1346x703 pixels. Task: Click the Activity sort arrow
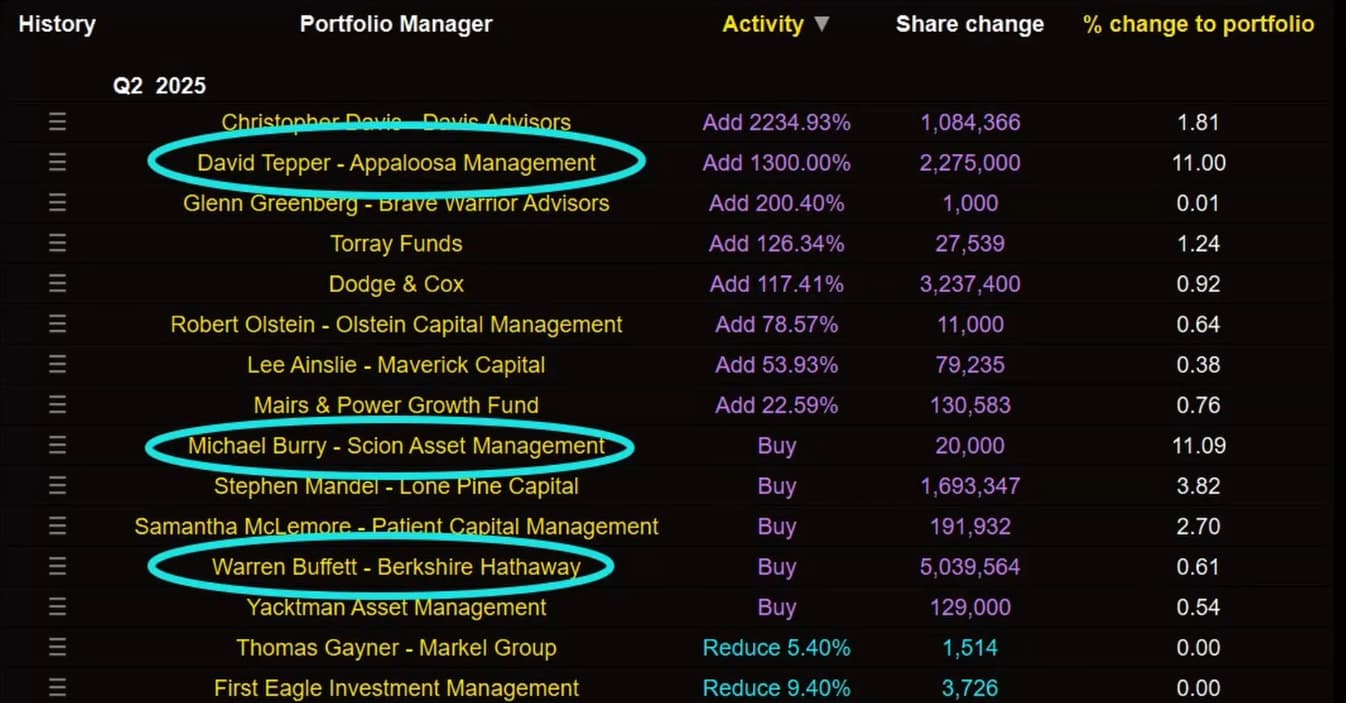pos(822,24)
